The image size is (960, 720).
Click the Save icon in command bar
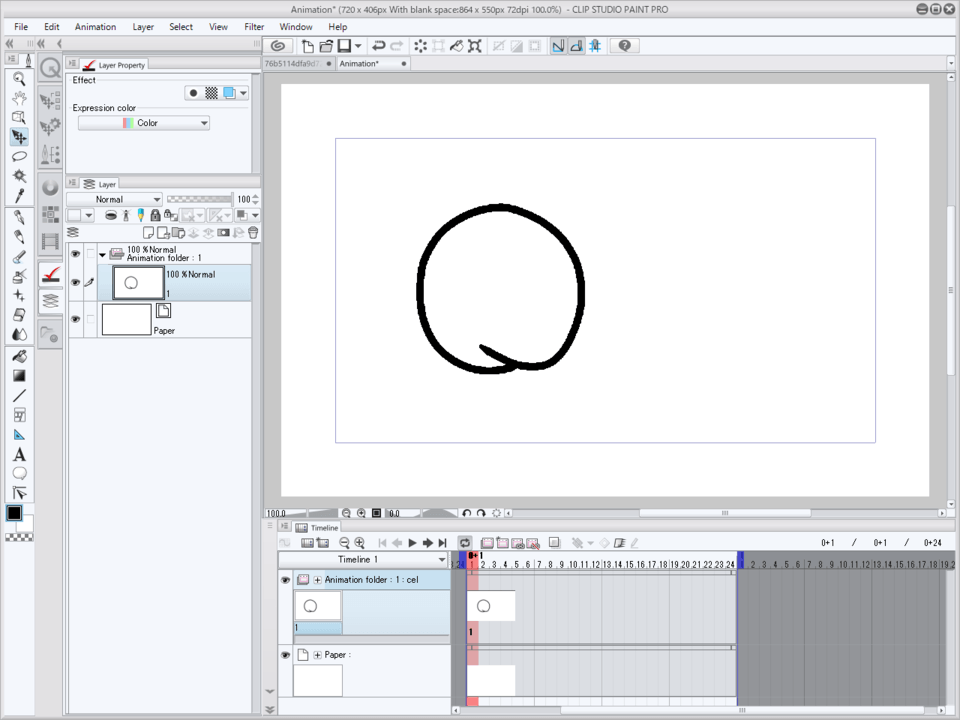(x=344, y=46)
